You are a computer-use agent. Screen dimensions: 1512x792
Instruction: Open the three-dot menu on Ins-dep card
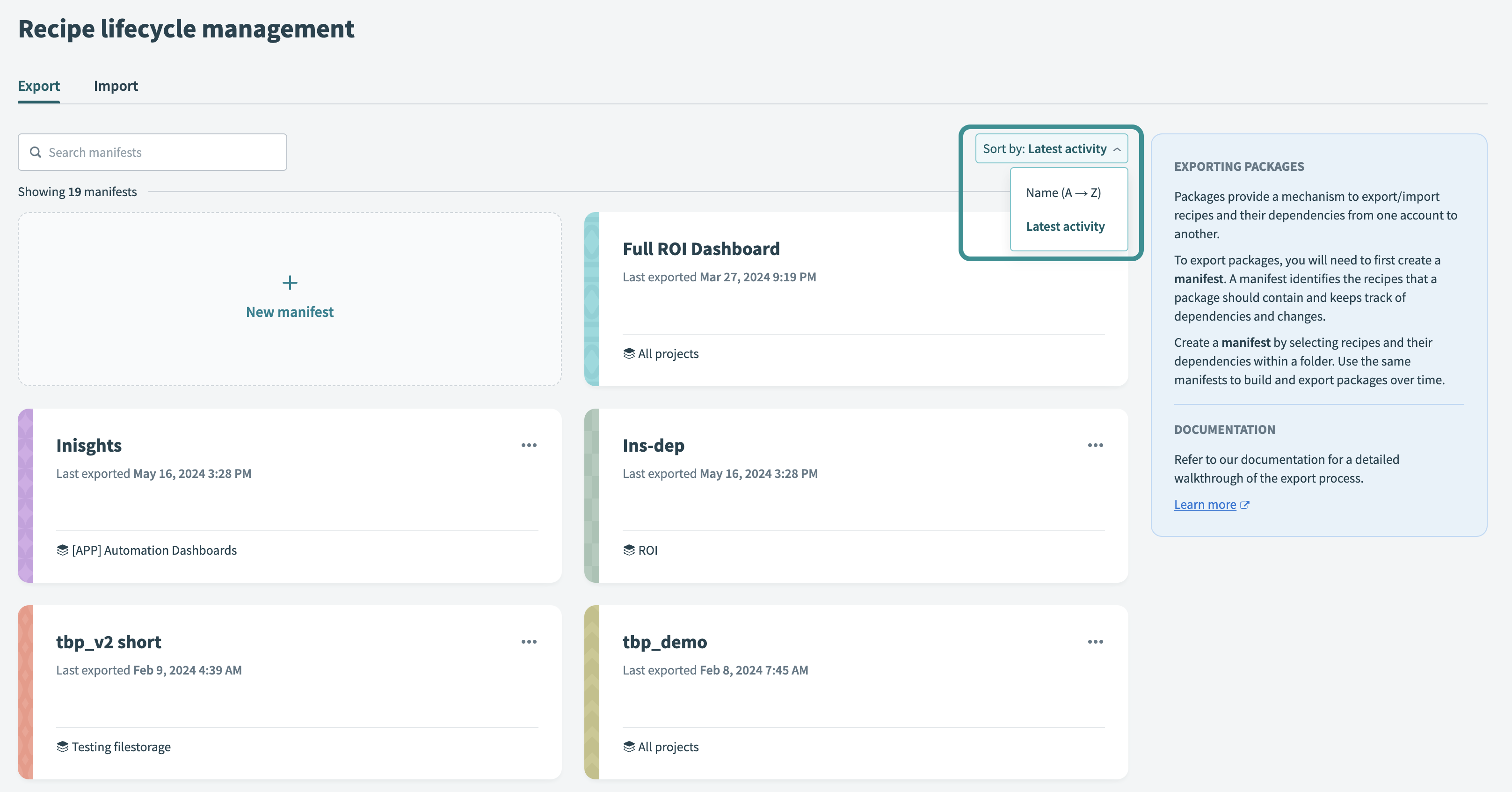point(1095,445)
